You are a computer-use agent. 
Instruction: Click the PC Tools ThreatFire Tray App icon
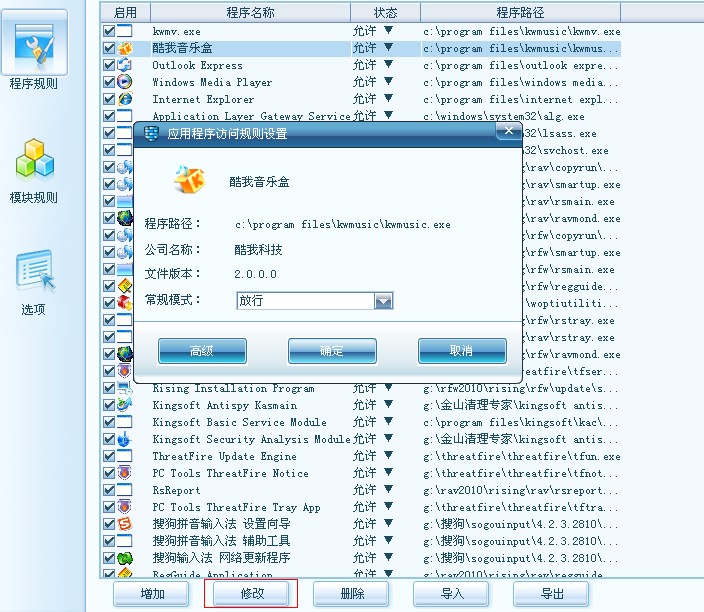pyautogui.click(x=125, y=507)
